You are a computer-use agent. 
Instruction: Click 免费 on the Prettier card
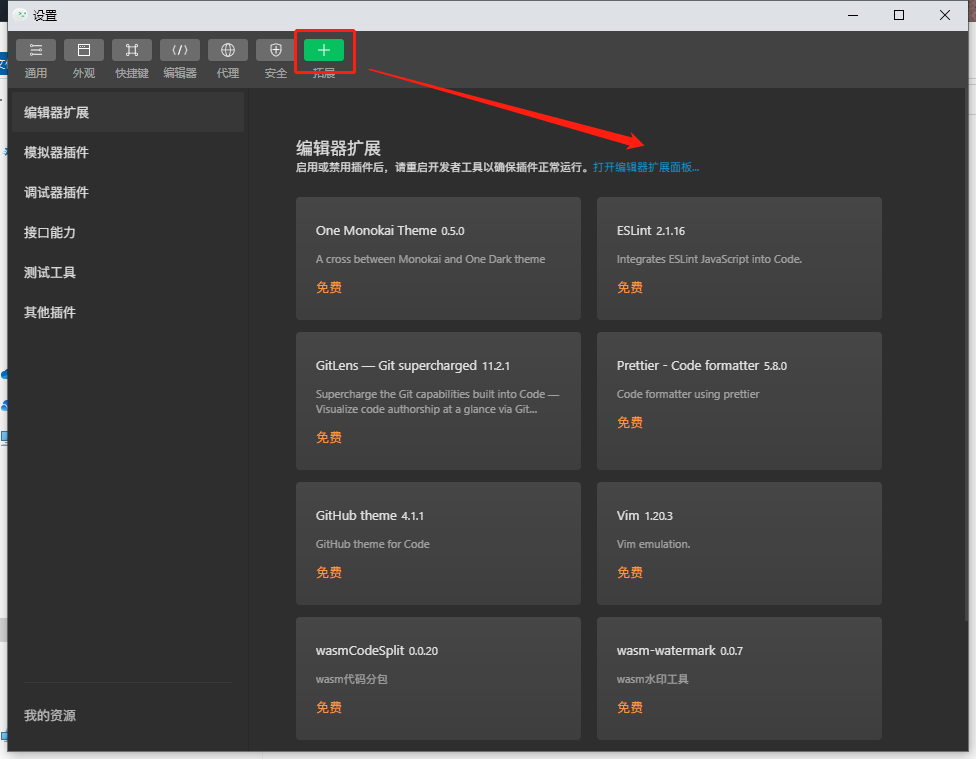click(x=630, y=423)
